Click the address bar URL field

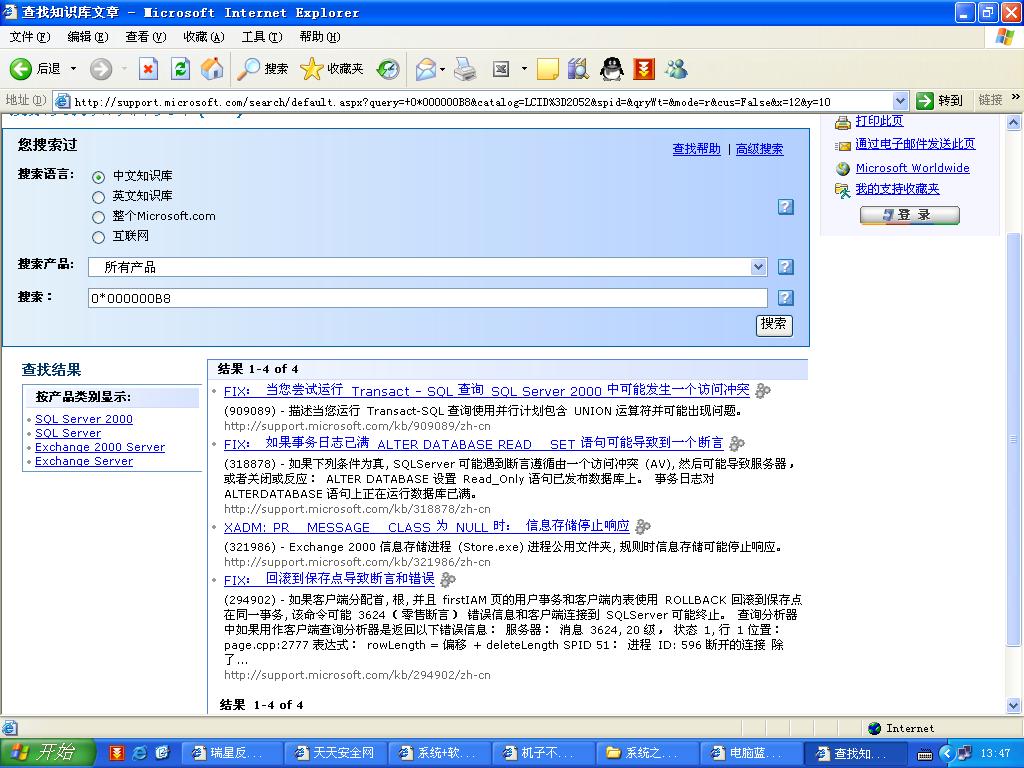[x=475, y=101]
